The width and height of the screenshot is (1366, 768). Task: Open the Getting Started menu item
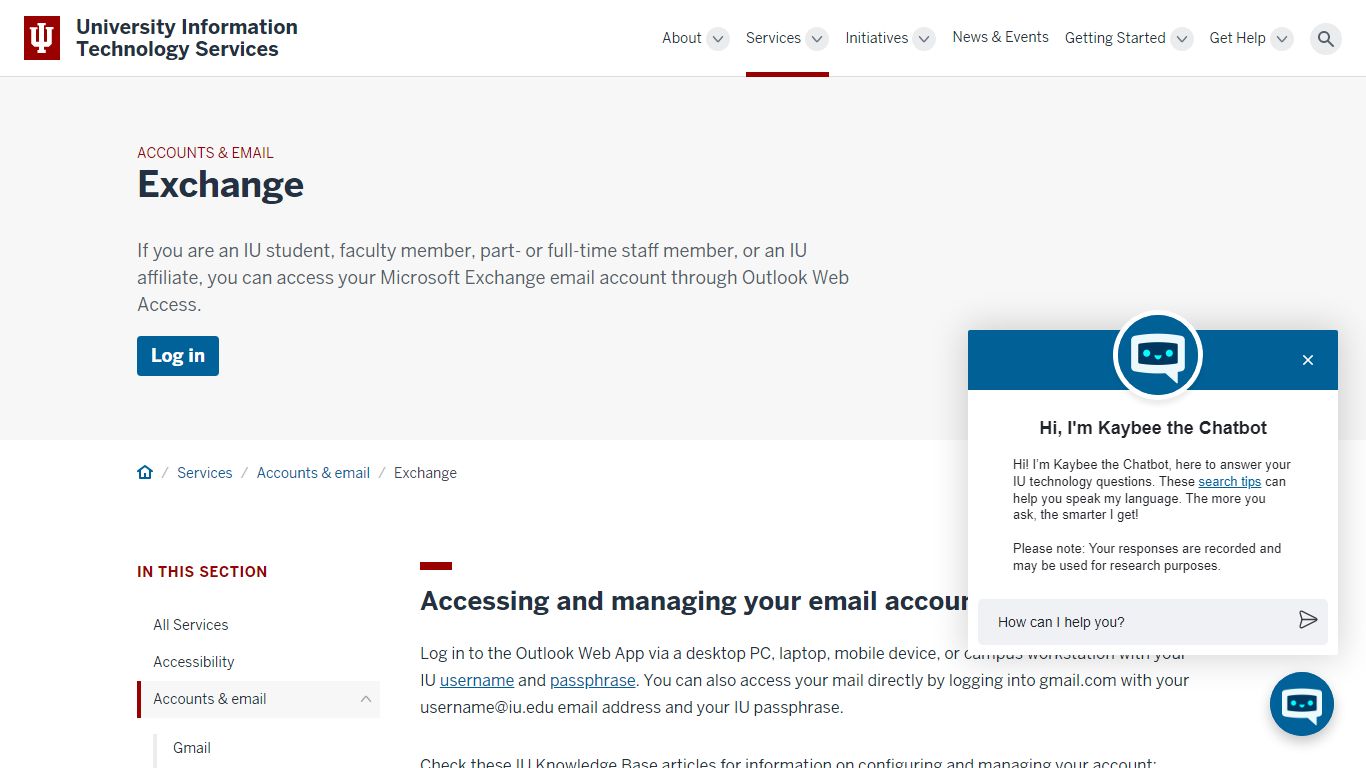[1115, 38]
